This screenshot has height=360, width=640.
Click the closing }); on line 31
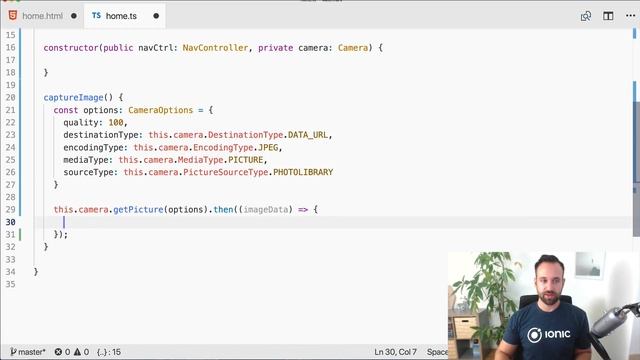(x=61, y=234)
